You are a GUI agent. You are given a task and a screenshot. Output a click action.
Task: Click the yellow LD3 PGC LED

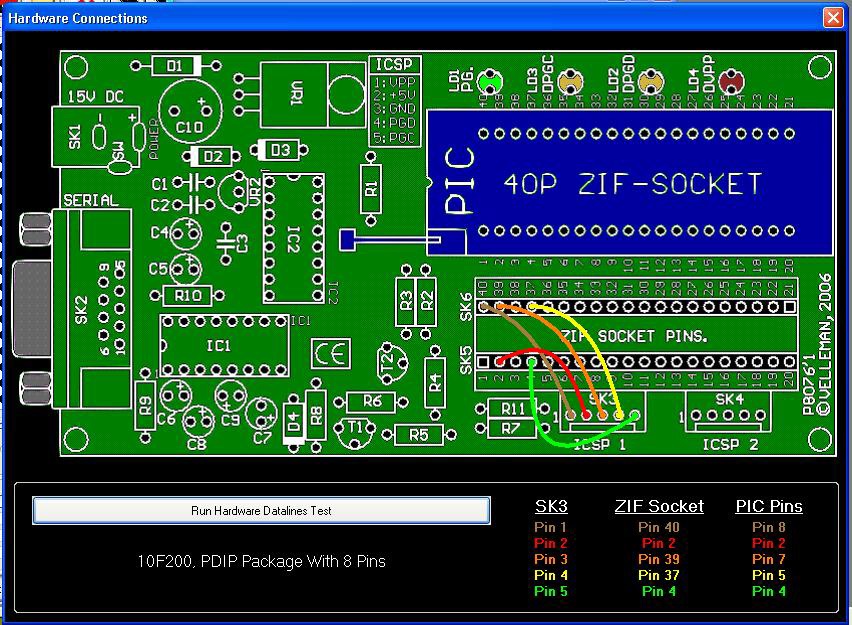coord(569,81)
